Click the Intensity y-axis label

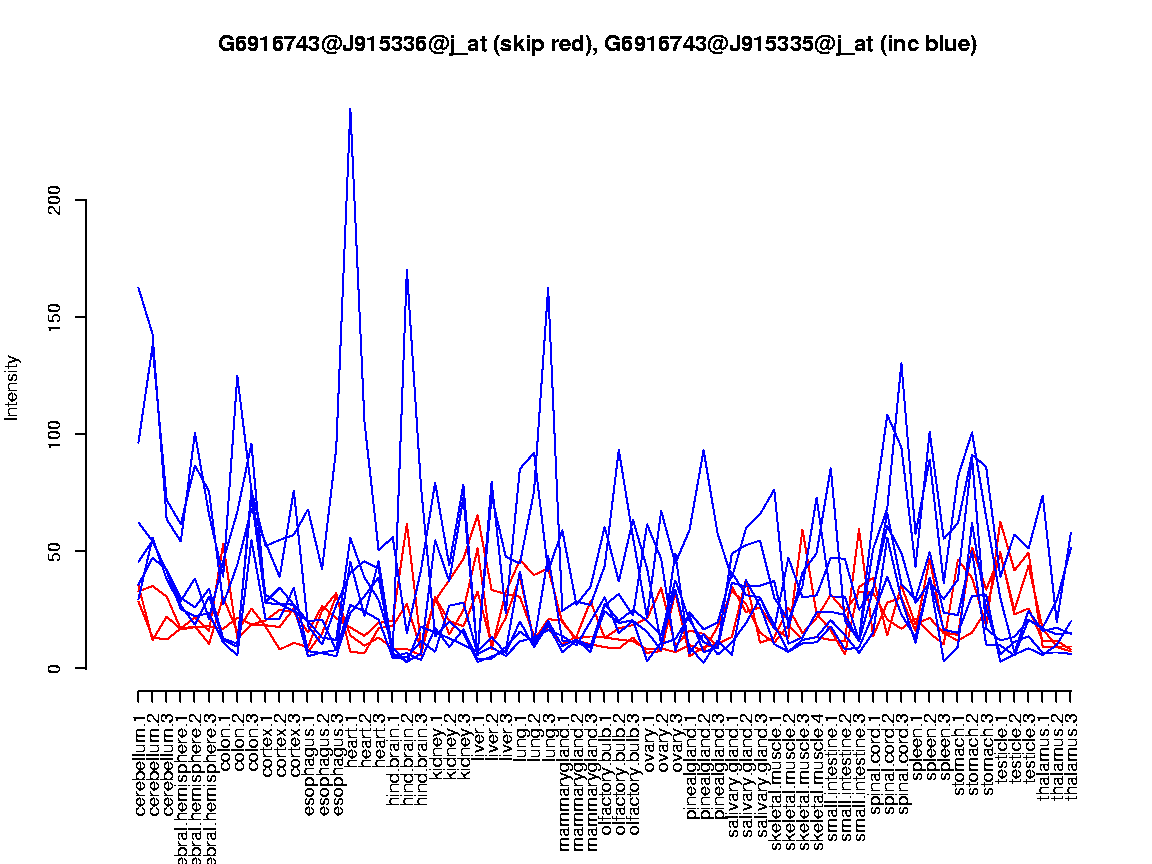pos(13,387)
